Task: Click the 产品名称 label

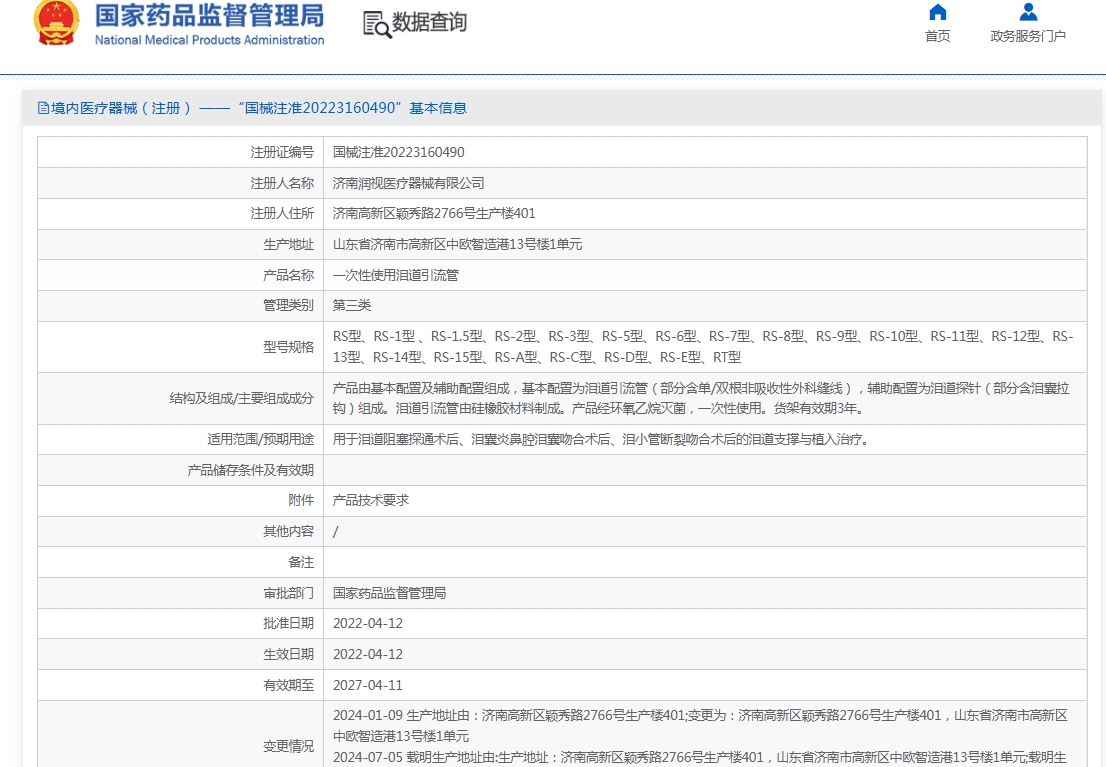Action: [x=288, y=275]
